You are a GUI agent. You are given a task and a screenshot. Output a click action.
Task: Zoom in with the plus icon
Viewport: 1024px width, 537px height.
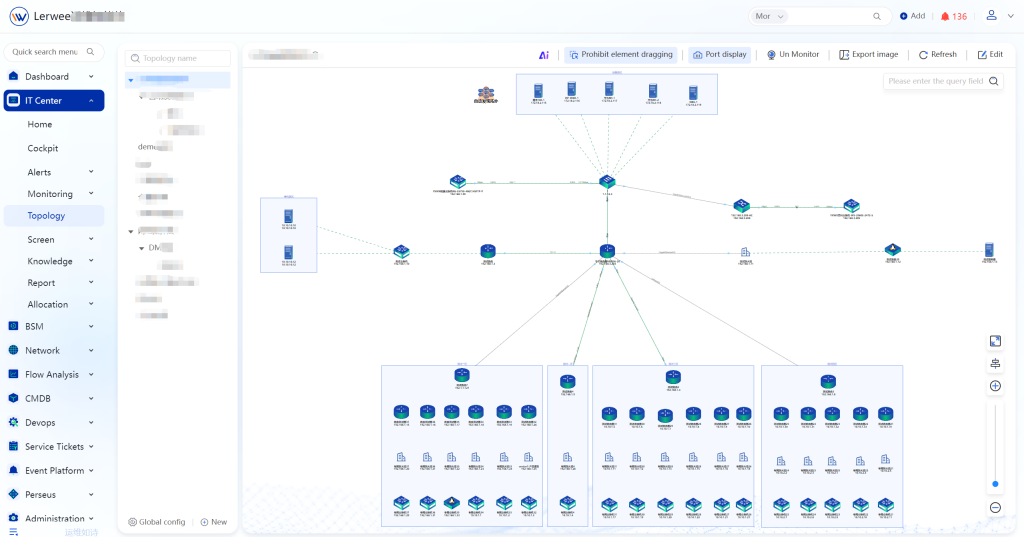tap(995, 386)
